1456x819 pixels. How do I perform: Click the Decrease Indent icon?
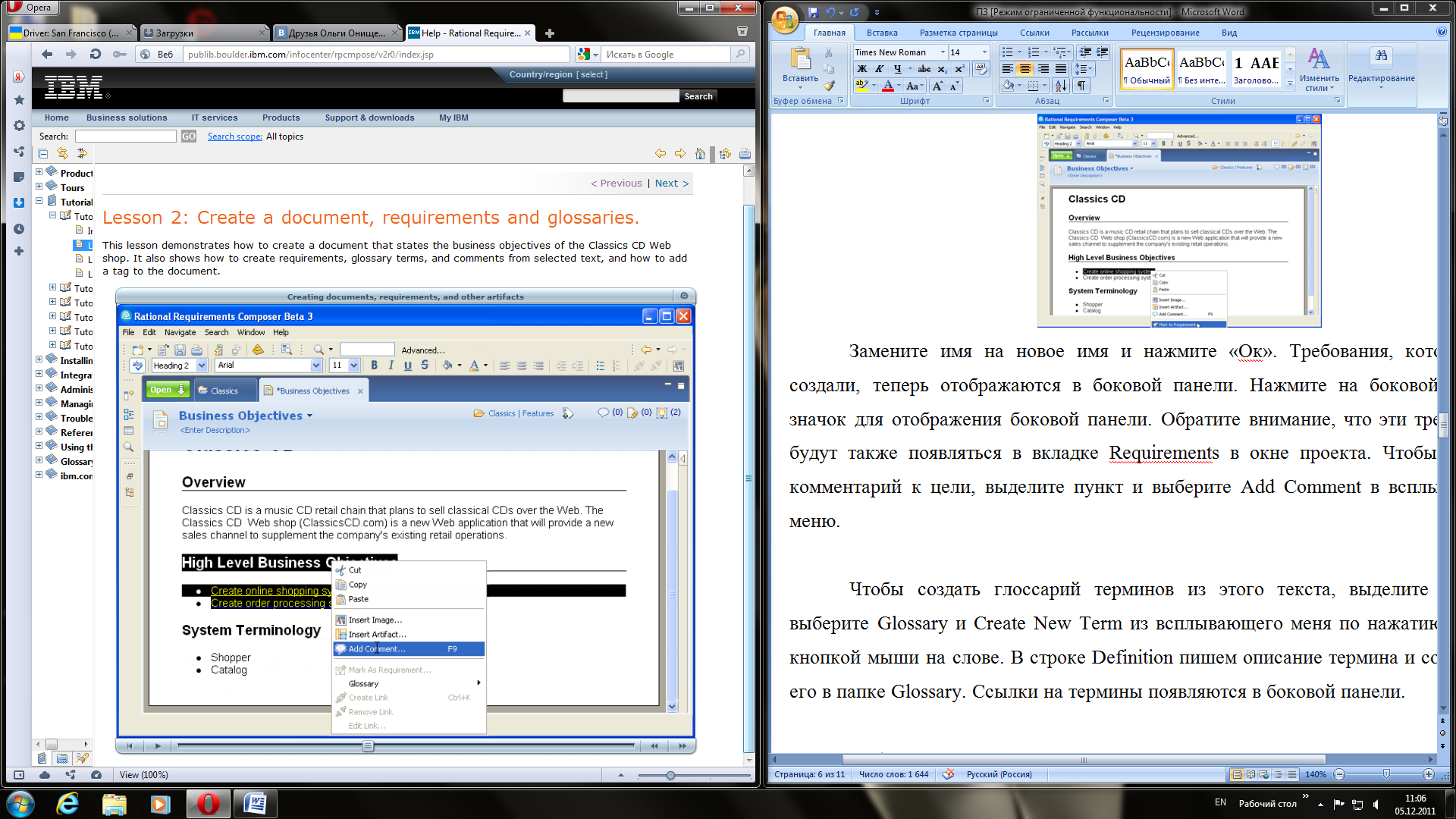1085,52
